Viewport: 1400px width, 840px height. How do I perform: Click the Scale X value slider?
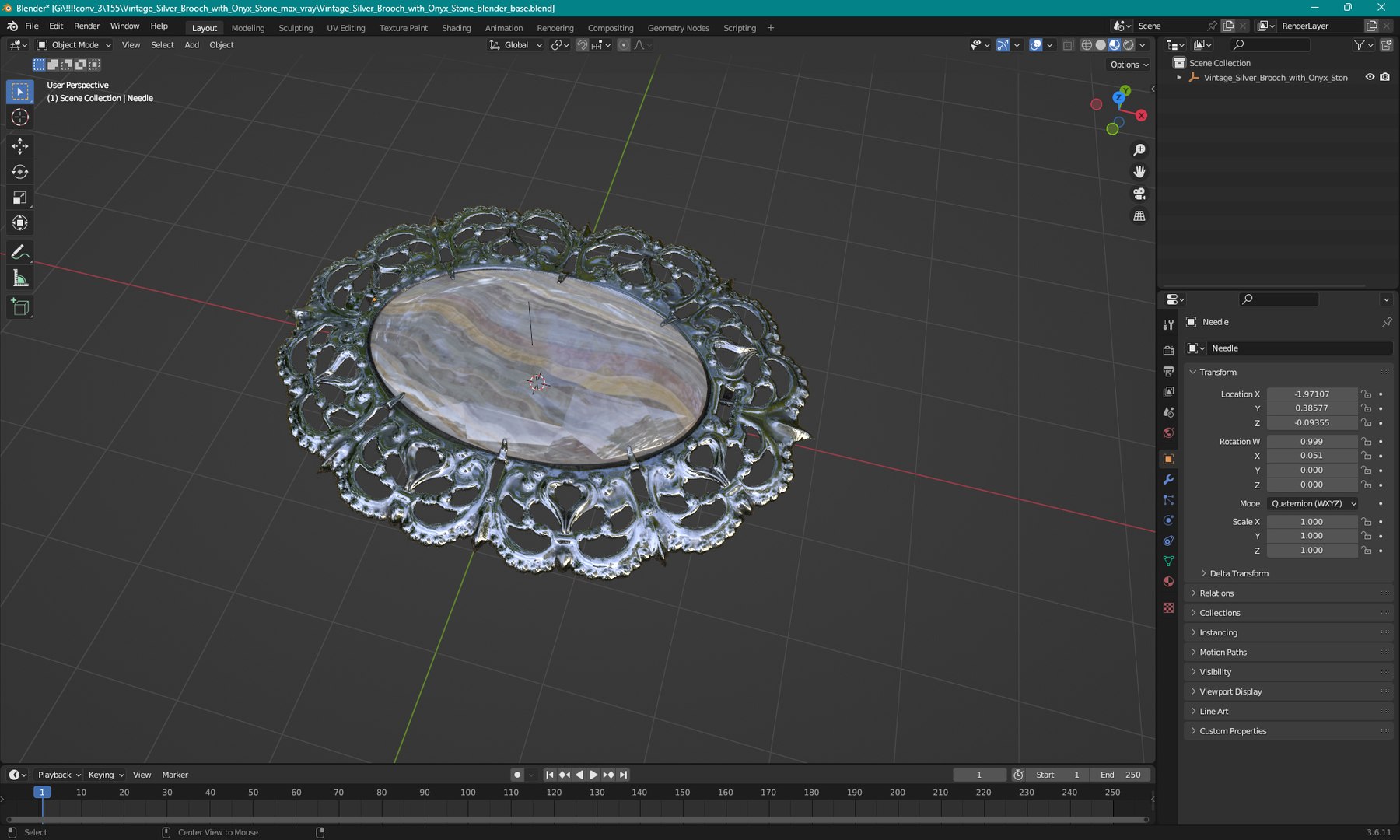[1311, 522]
